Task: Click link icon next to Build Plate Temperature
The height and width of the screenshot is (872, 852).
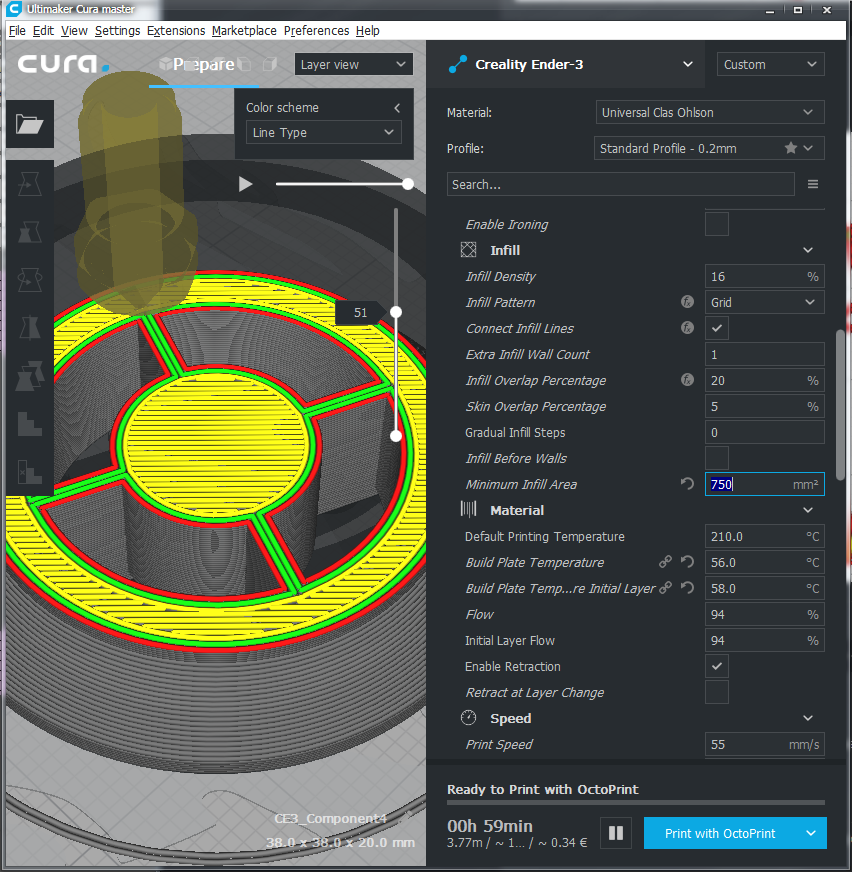Action: pos(665,562)
